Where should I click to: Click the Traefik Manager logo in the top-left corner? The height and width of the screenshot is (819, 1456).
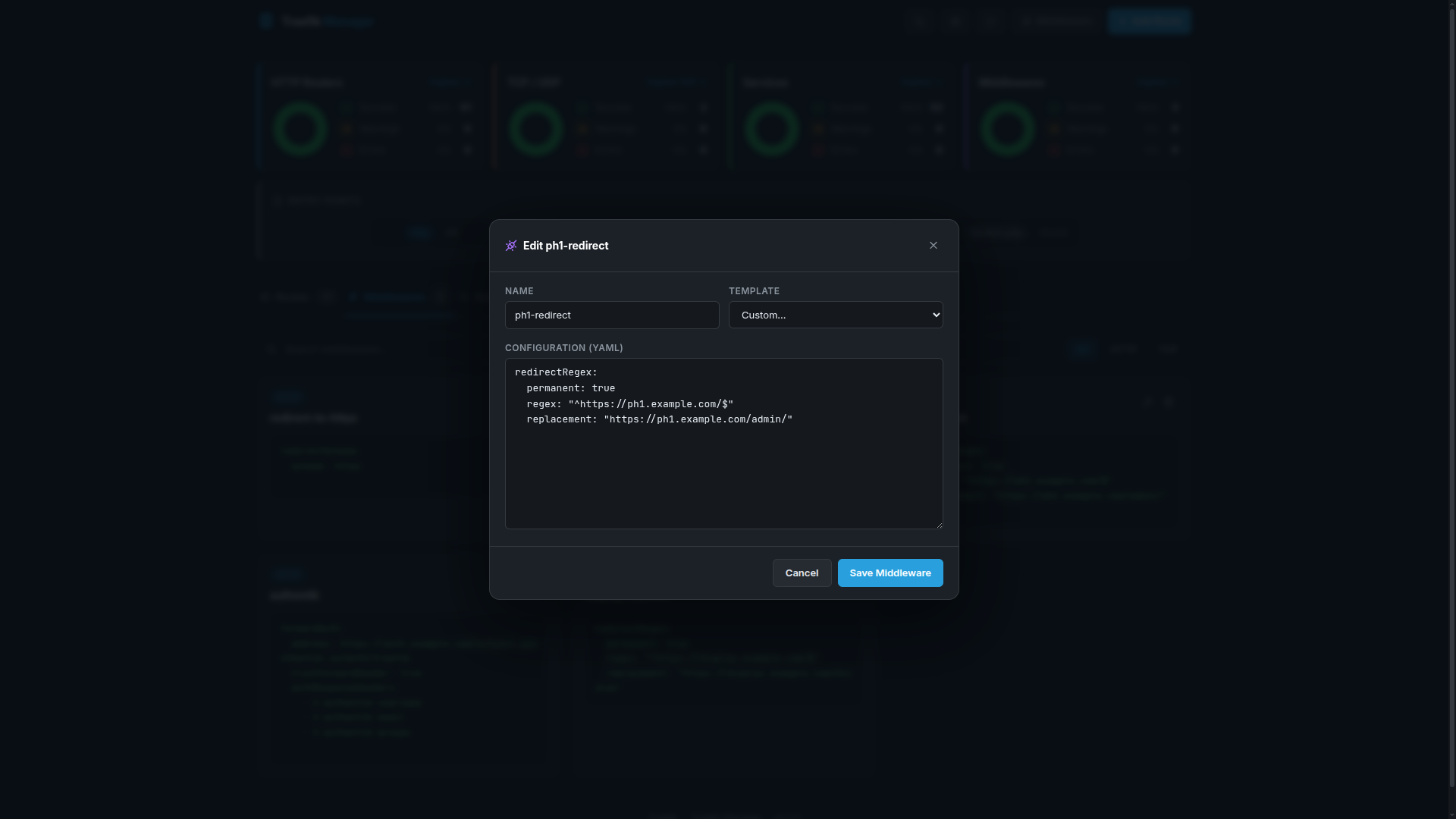(x=316, y=21)
